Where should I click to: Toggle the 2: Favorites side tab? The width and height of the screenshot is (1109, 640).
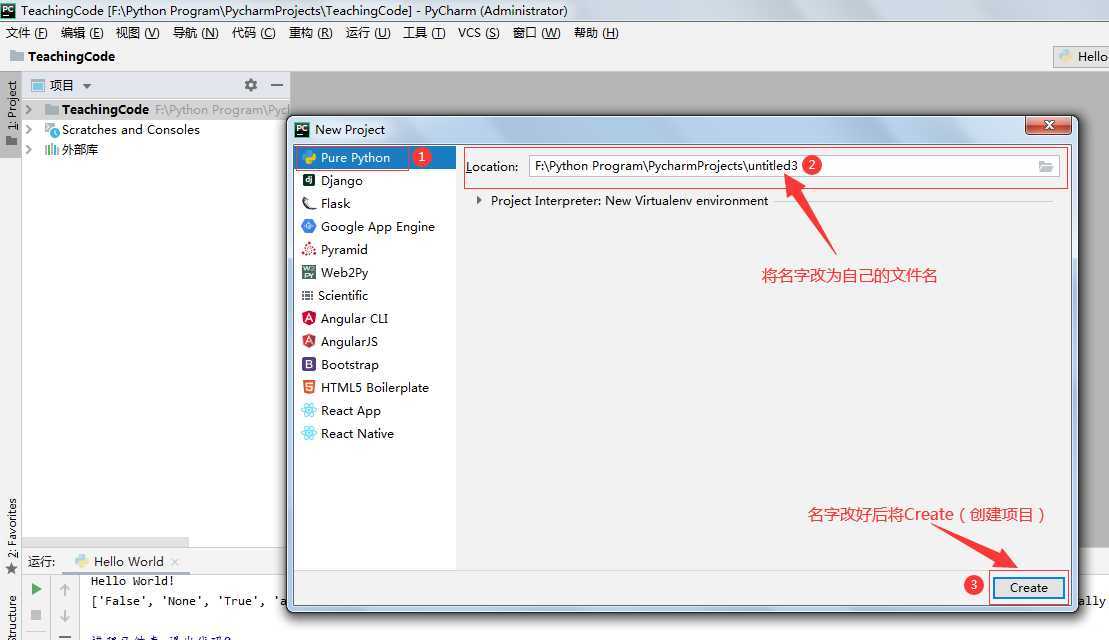11,535
